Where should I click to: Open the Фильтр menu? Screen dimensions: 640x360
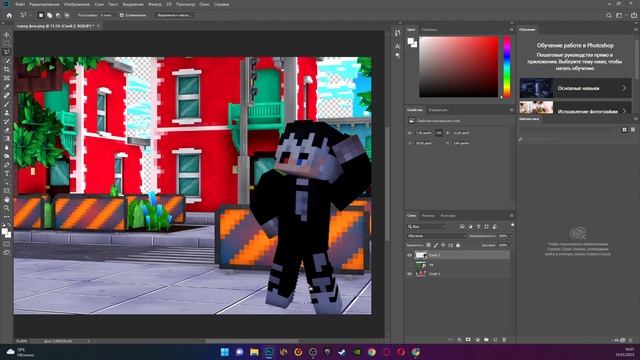155,4
